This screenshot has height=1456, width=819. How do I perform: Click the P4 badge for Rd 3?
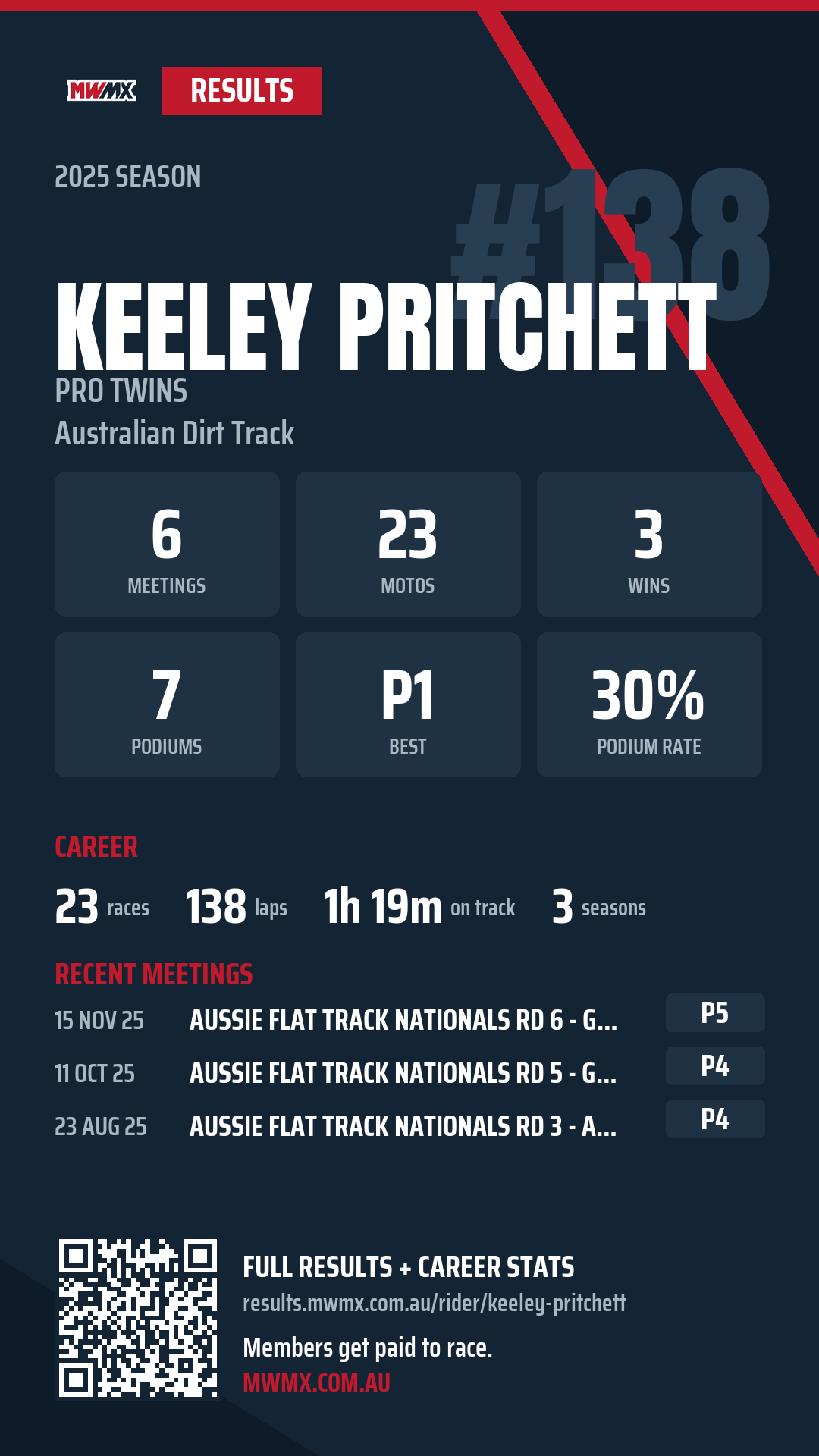[x=715, y=1119]
